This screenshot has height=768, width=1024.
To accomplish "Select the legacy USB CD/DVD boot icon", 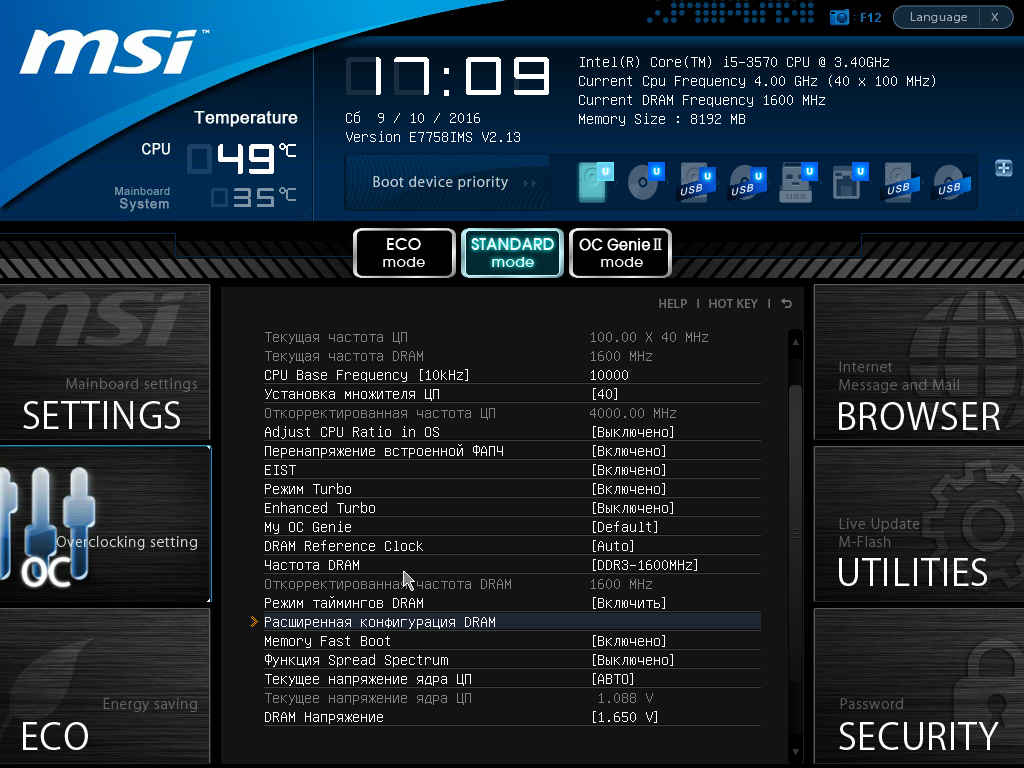I will [x=952, y=182].
